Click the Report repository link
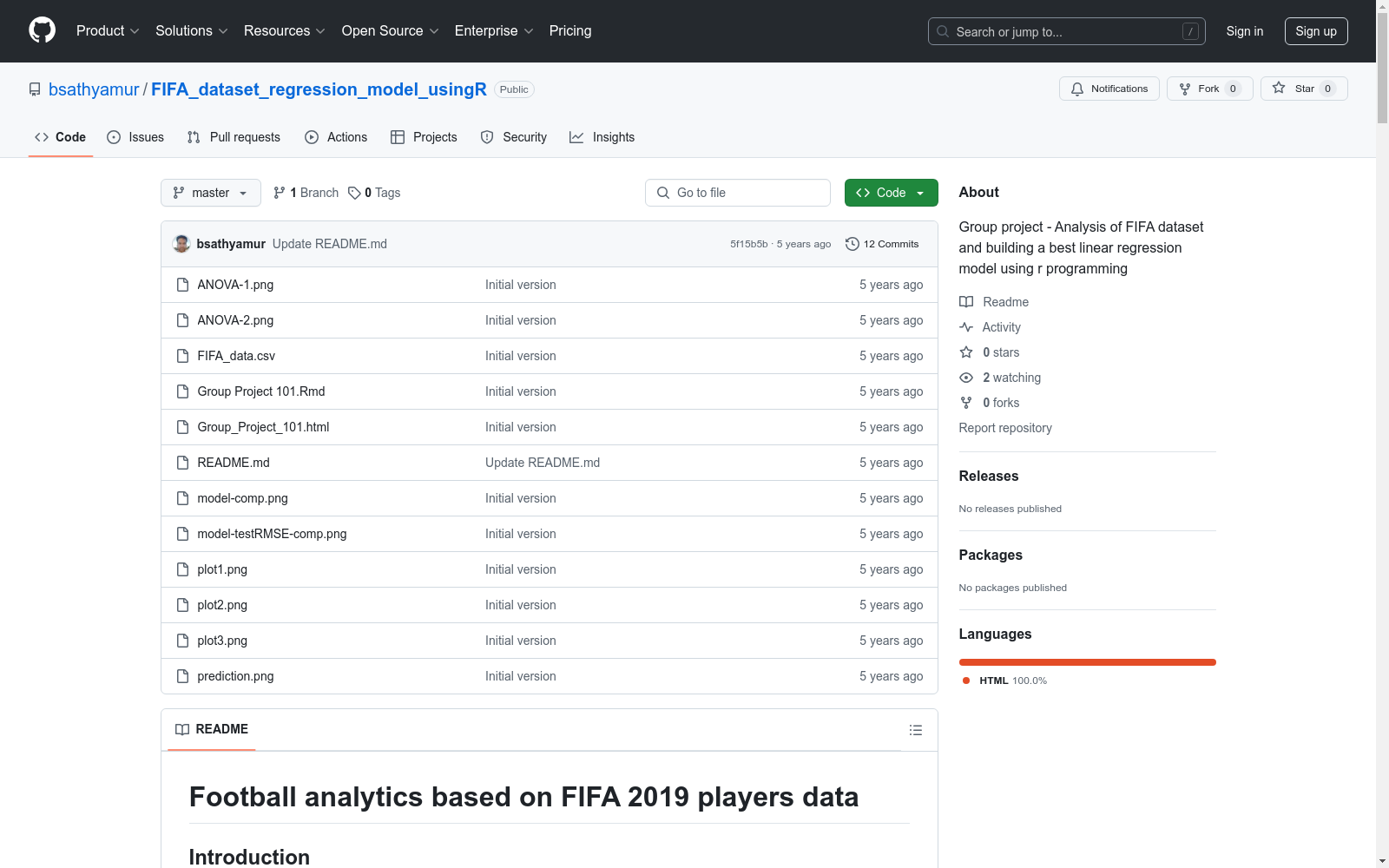This screenshot has width=1389, height=868. coord(1005,428)
